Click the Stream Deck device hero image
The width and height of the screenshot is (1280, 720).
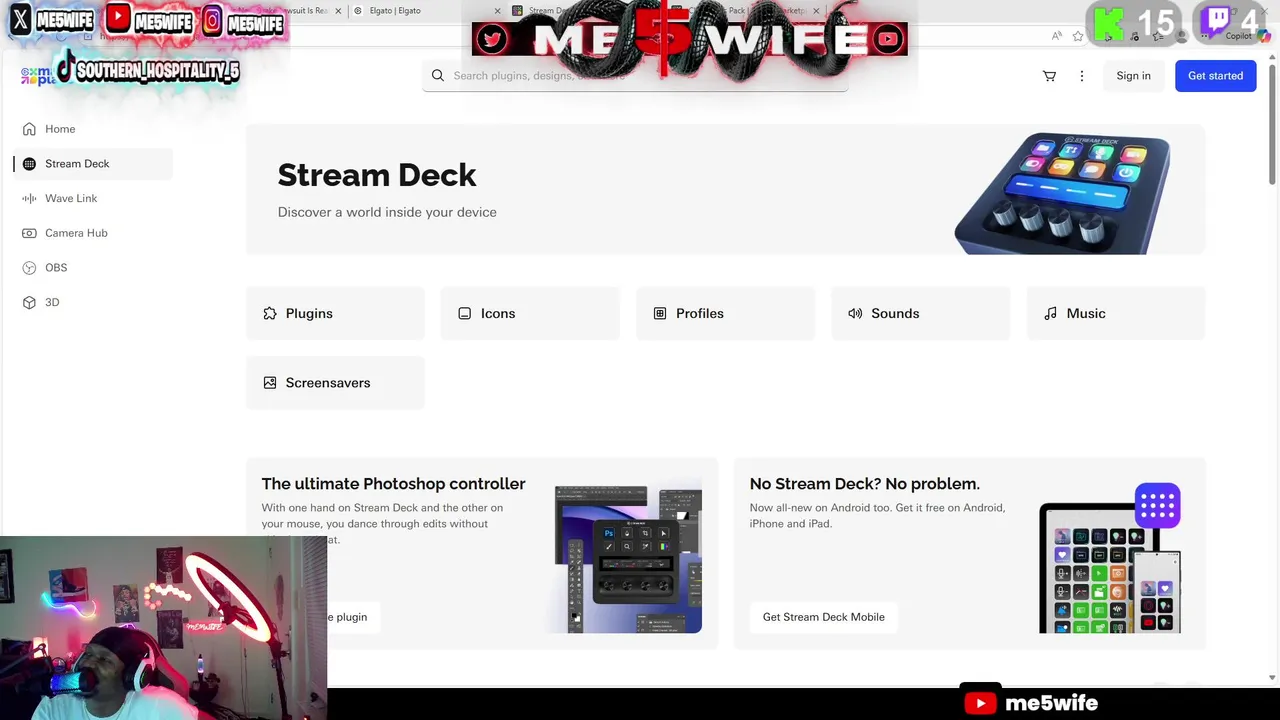(x=1063, y=192)
